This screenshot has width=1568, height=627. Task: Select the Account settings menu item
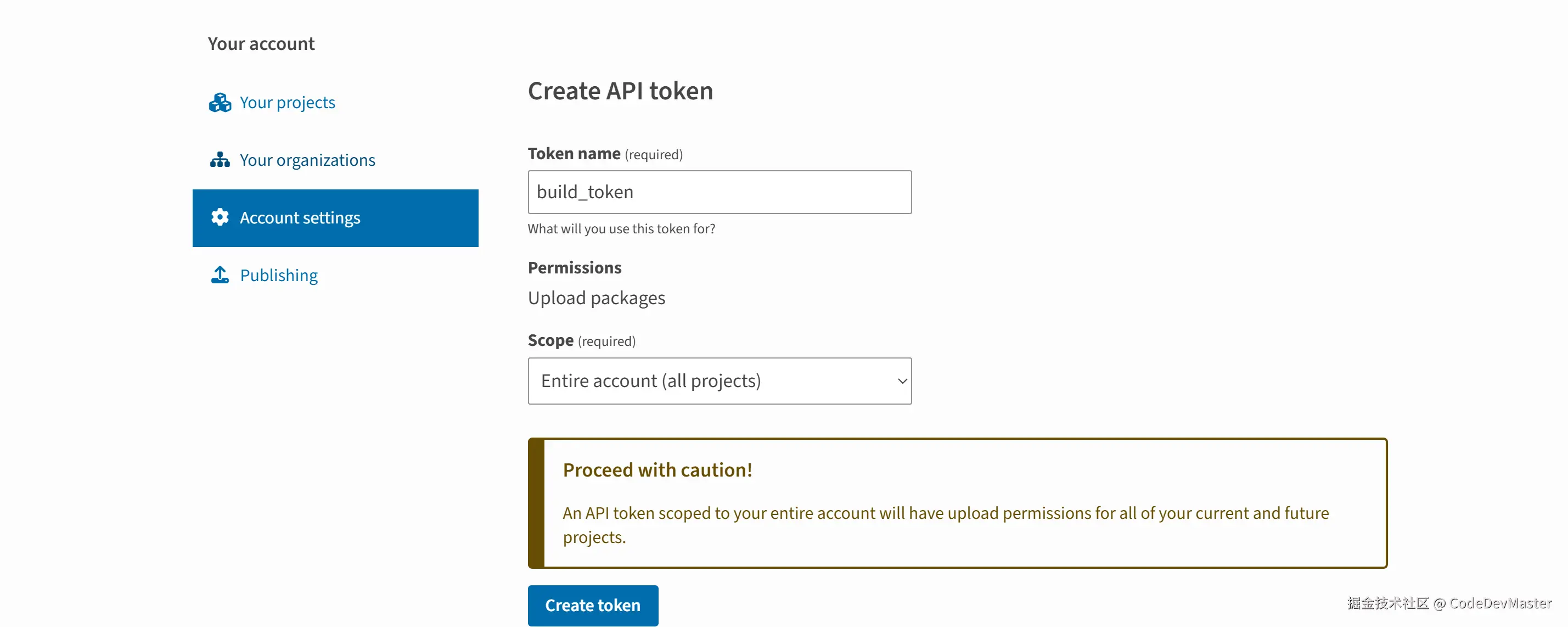coord(335,218)
